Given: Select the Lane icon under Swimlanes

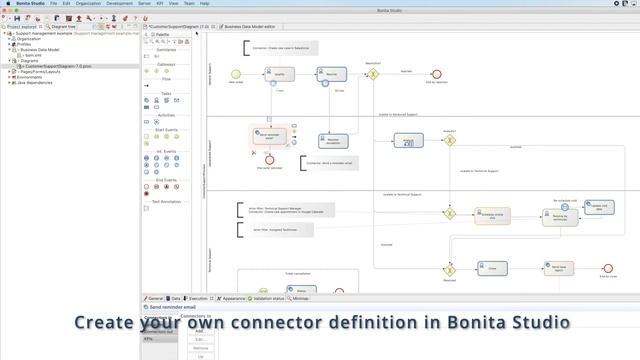Looking at the screenshot, I should [x=156, y=56].
